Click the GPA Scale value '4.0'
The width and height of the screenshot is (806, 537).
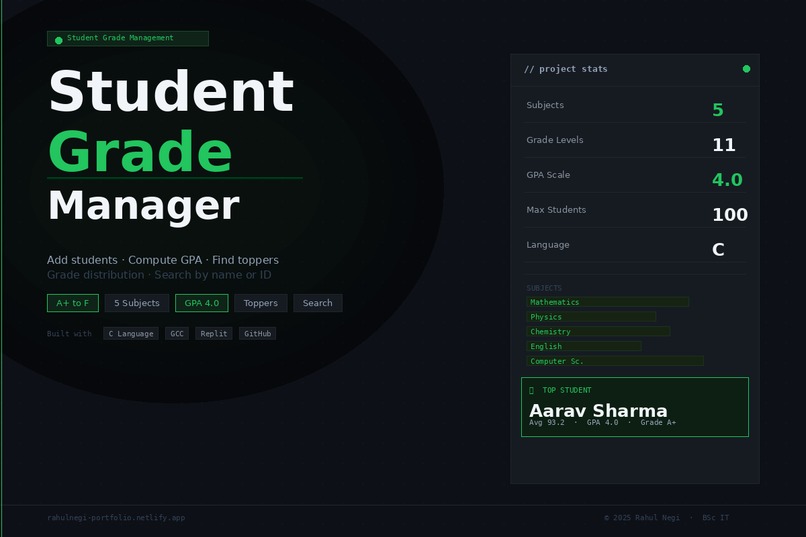click(727, 179)
